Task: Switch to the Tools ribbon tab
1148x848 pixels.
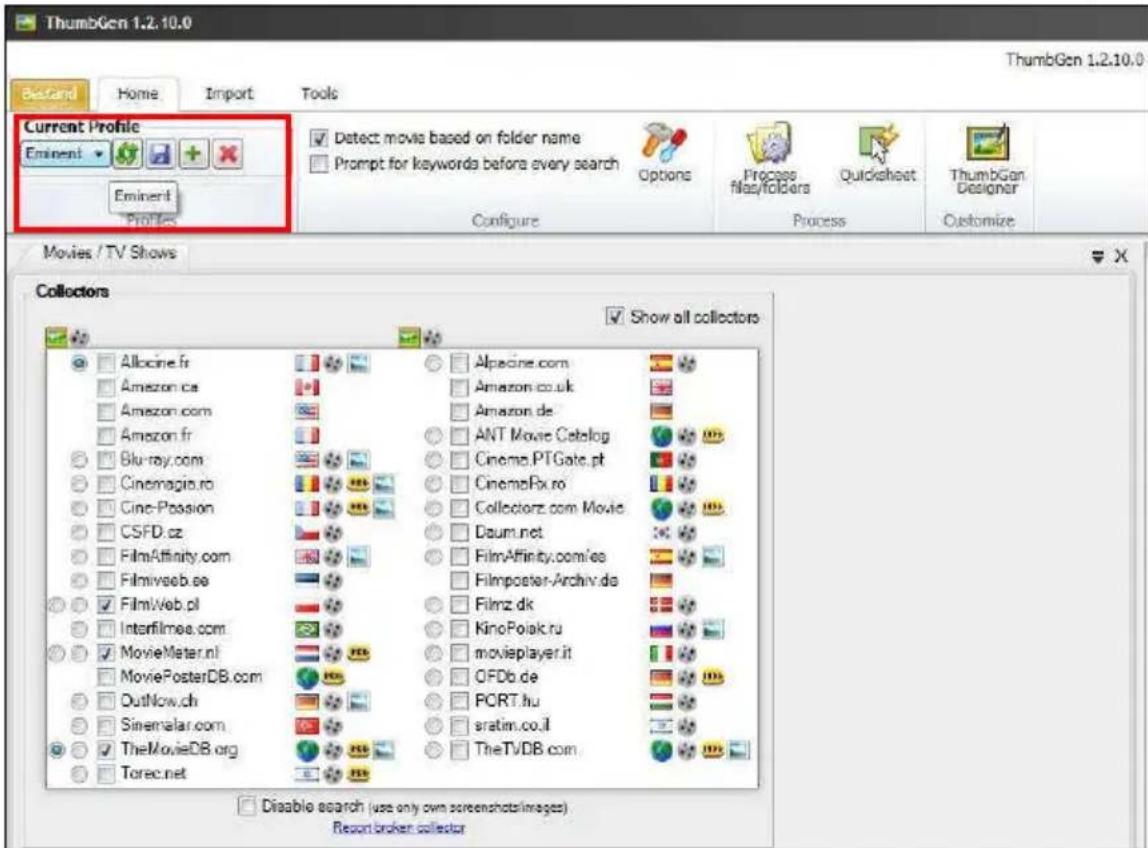Action: pyautogui.click(x=319, y=94)
